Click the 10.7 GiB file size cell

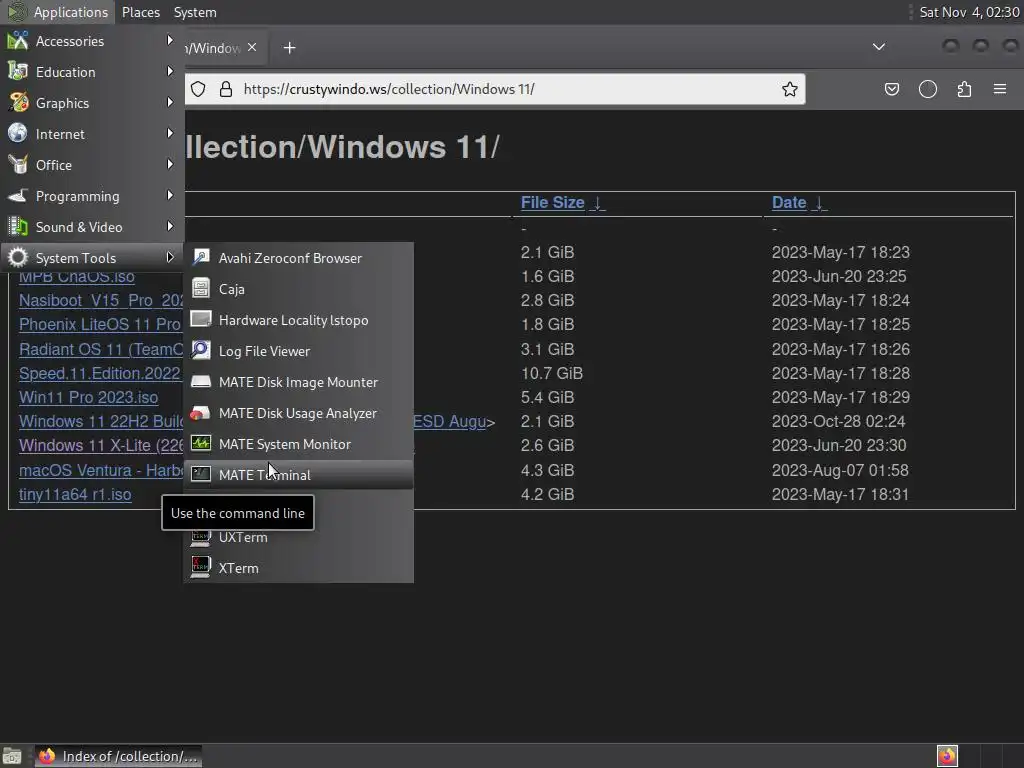coord(552,373)
